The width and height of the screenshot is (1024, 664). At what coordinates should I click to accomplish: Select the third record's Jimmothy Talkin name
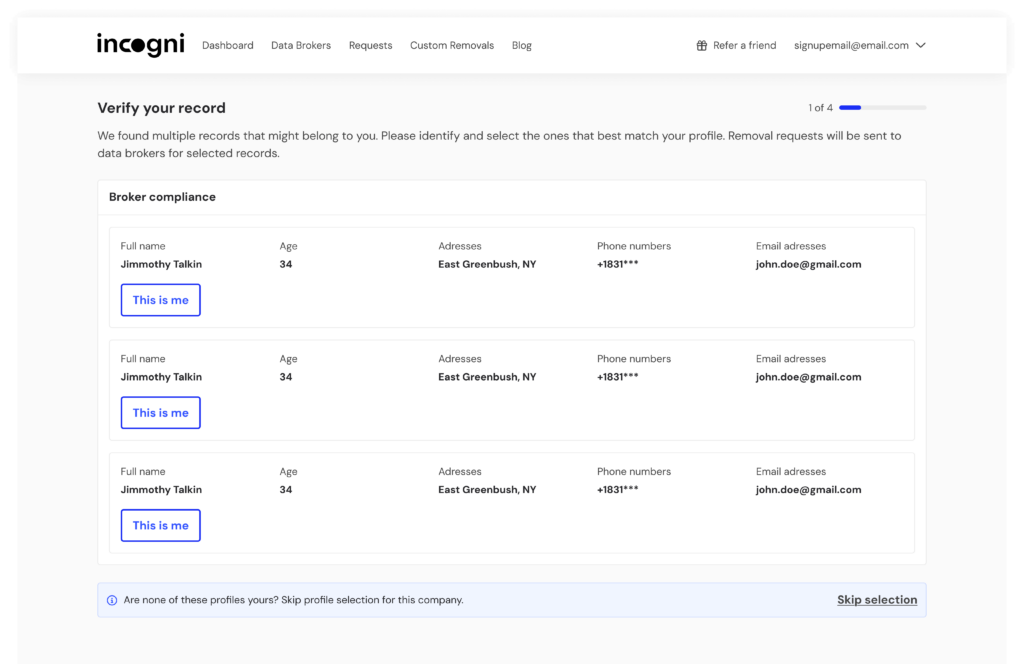pos(161,490)
